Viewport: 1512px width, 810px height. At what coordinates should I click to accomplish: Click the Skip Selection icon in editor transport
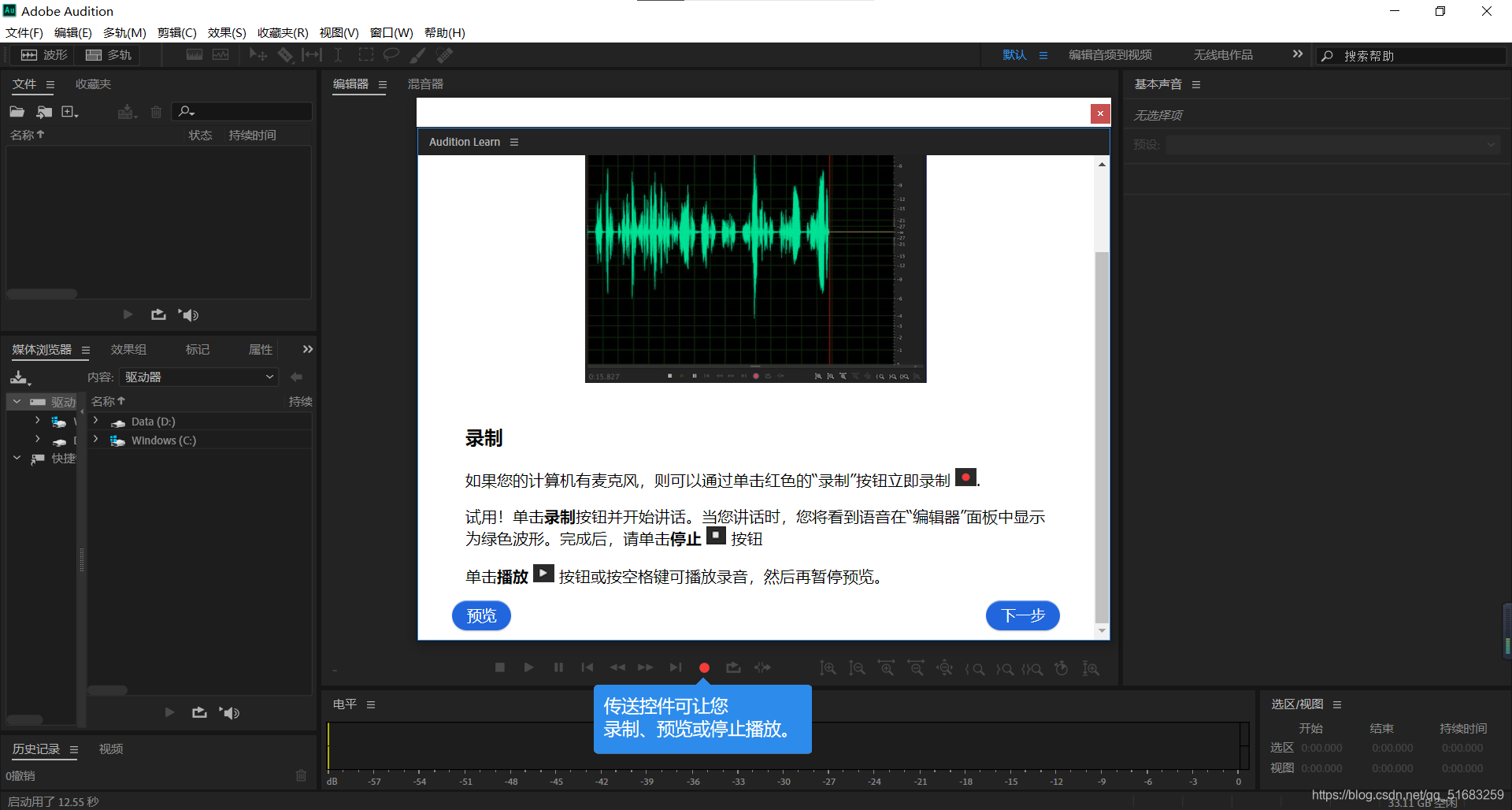762,667
